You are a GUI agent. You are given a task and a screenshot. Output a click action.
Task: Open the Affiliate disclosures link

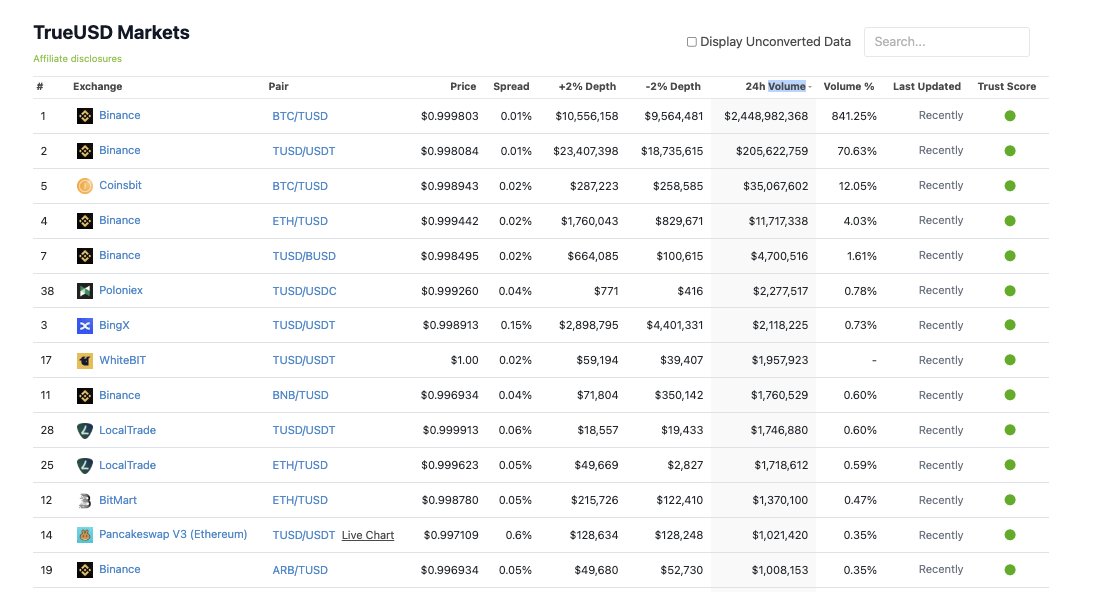pos(78,59)
